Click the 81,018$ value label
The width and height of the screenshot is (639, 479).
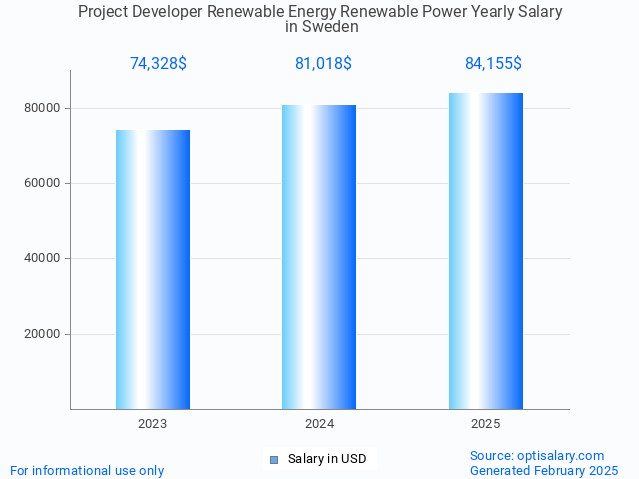(323, 63)
